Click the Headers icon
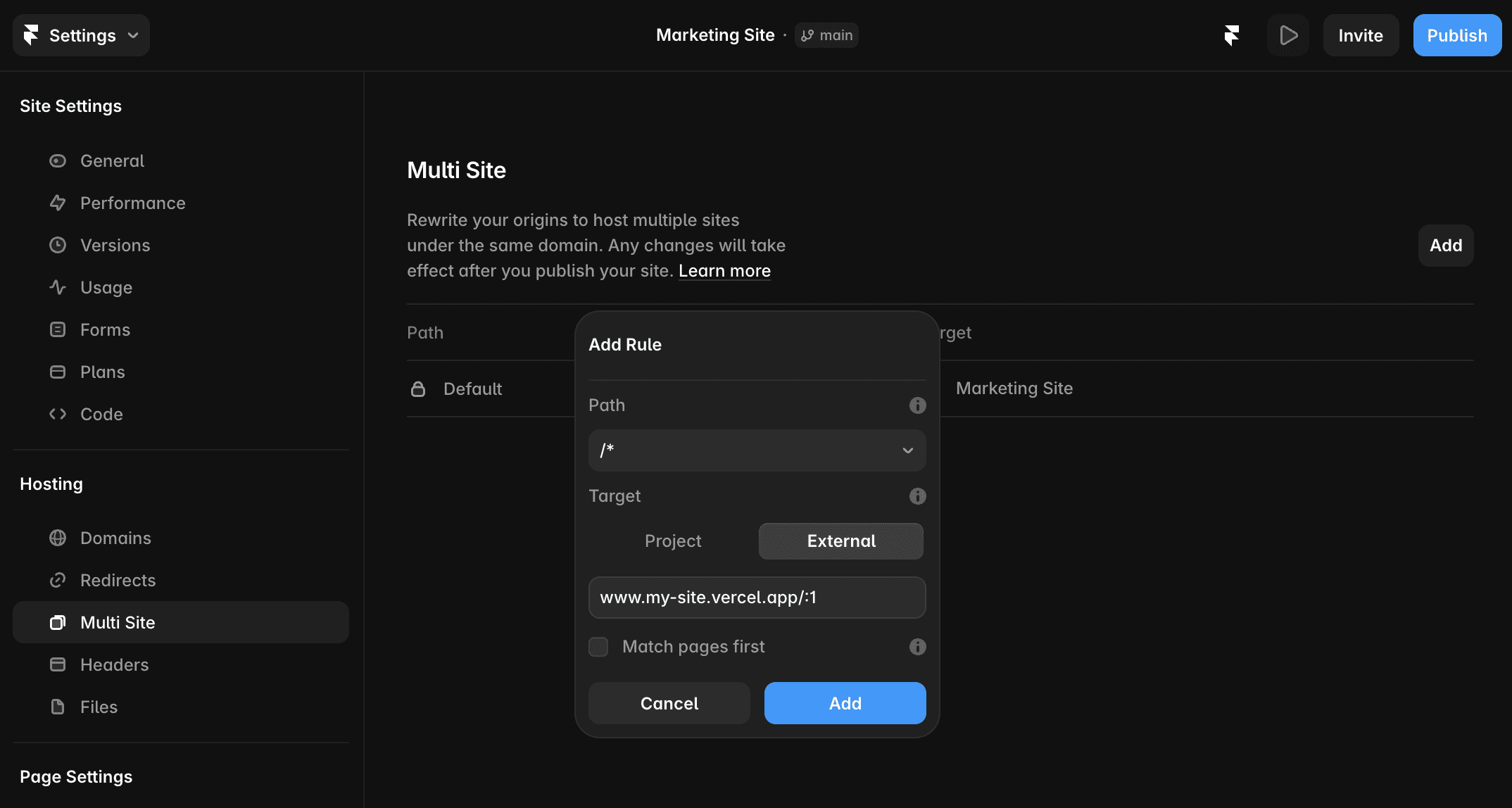The width and height of the screenshot is (1512, 808). pyautogui.click(x=58, y=665)
